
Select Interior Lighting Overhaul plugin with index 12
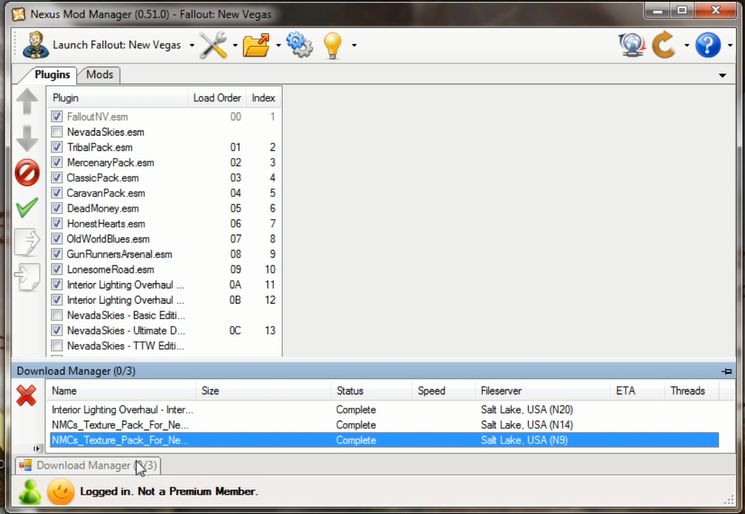pos(164,300)
